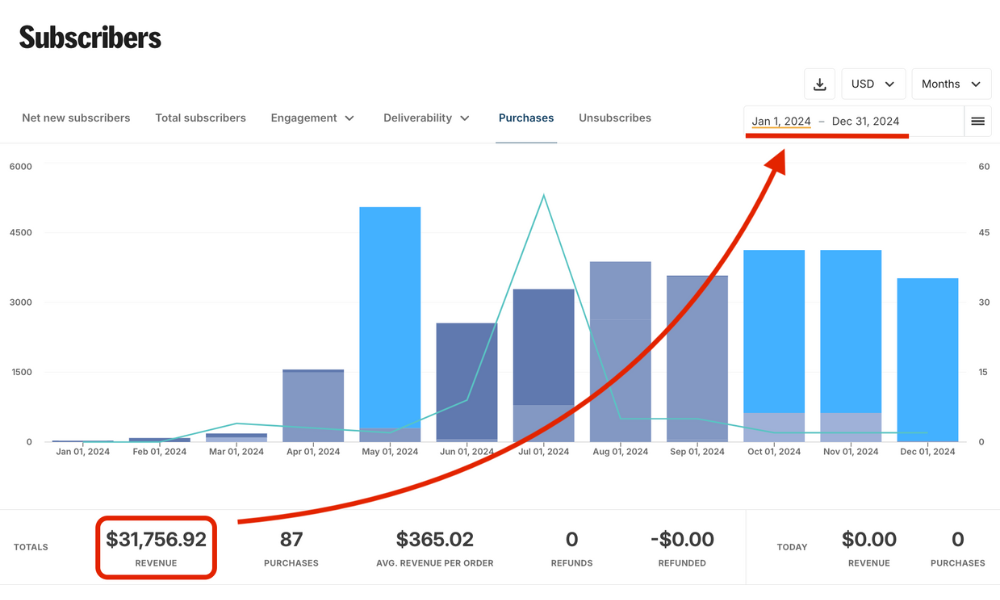Click the Jan 1, 2024 start date
Viewport: 1000px width, 600px height.
(781, 121)
